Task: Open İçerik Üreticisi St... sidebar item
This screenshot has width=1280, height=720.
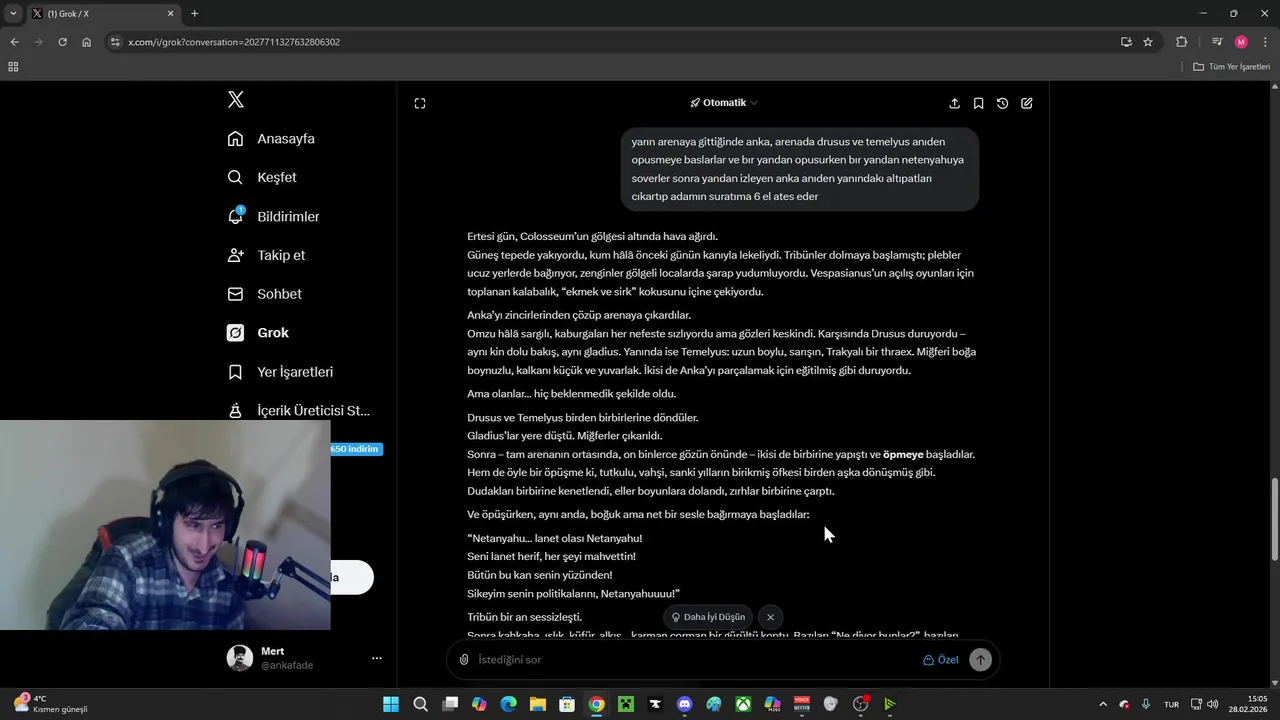Action: click(298, 410)
